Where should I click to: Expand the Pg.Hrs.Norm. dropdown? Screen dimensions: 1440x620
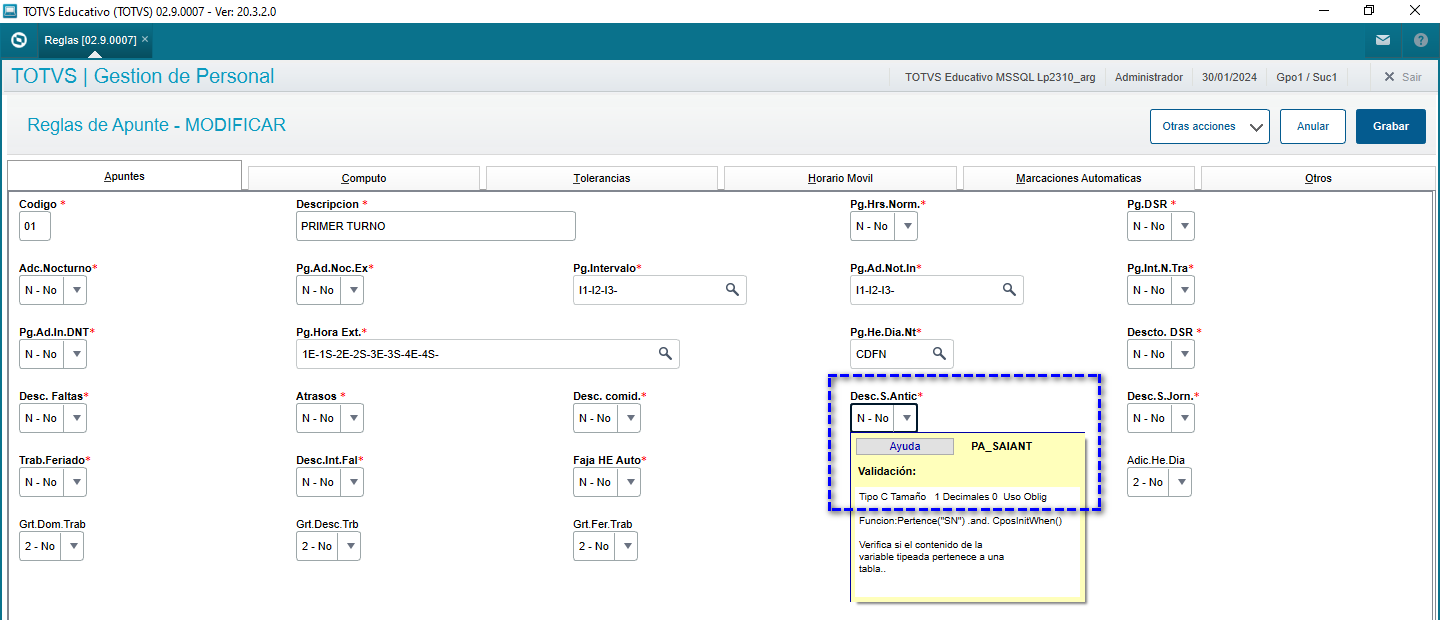click(906, 226)
